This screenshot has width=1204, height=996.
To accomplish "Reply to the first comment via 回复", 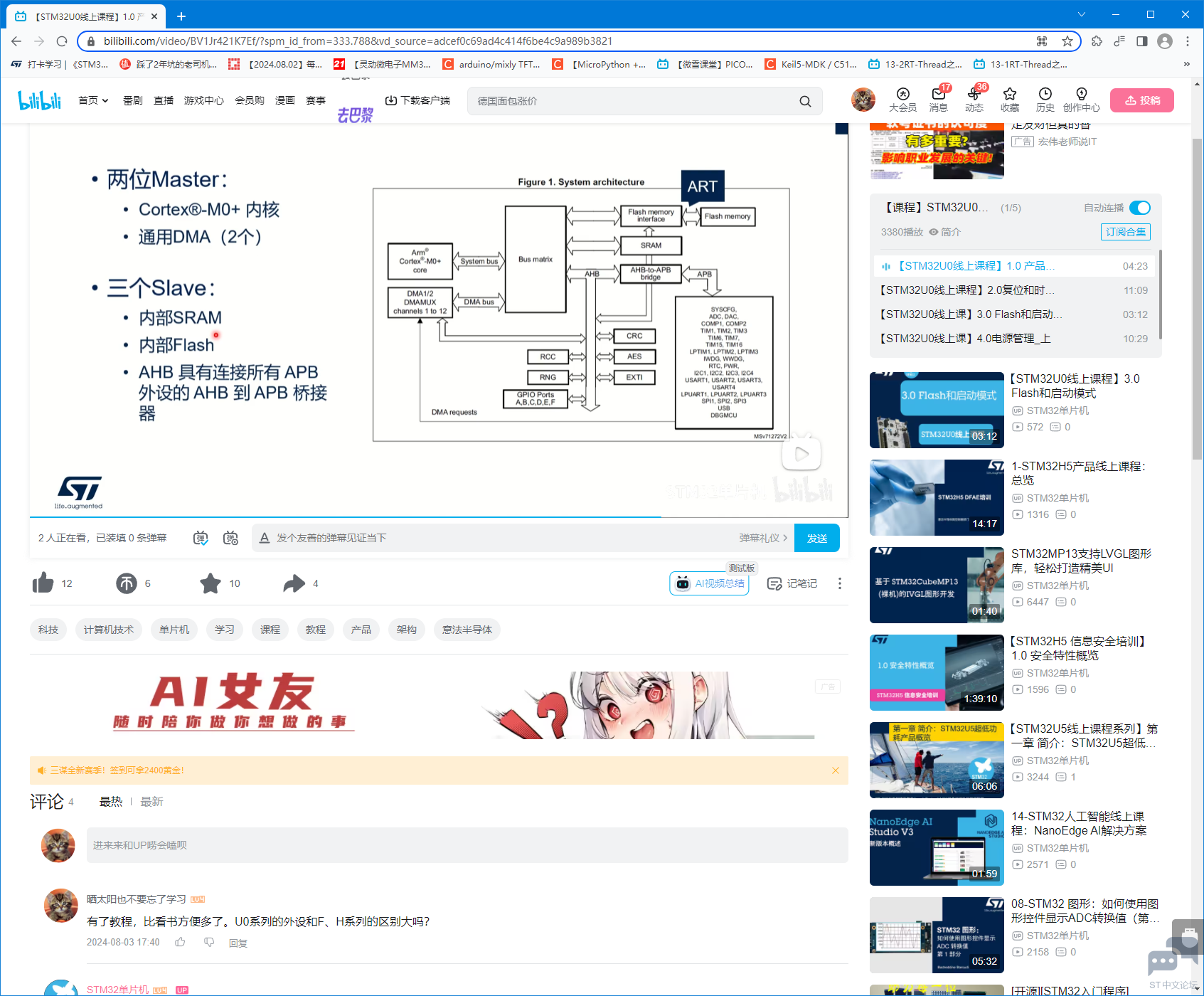I will tap(238, 943).
